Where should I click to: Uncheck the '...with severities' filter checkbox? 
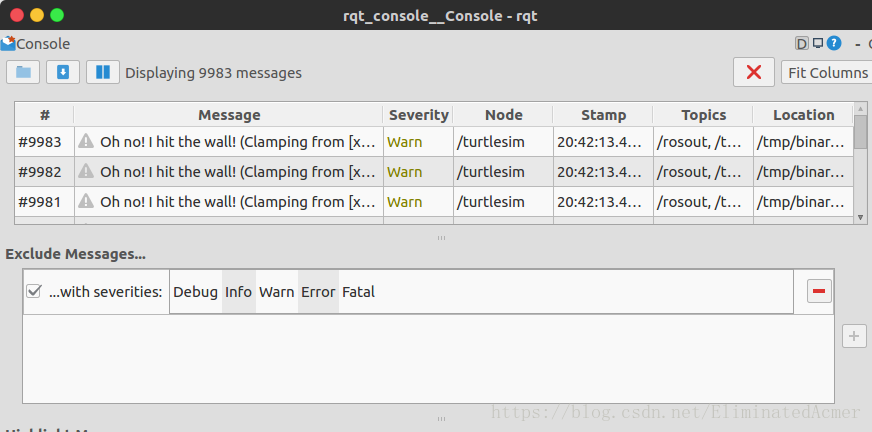[x=34, y=291]
